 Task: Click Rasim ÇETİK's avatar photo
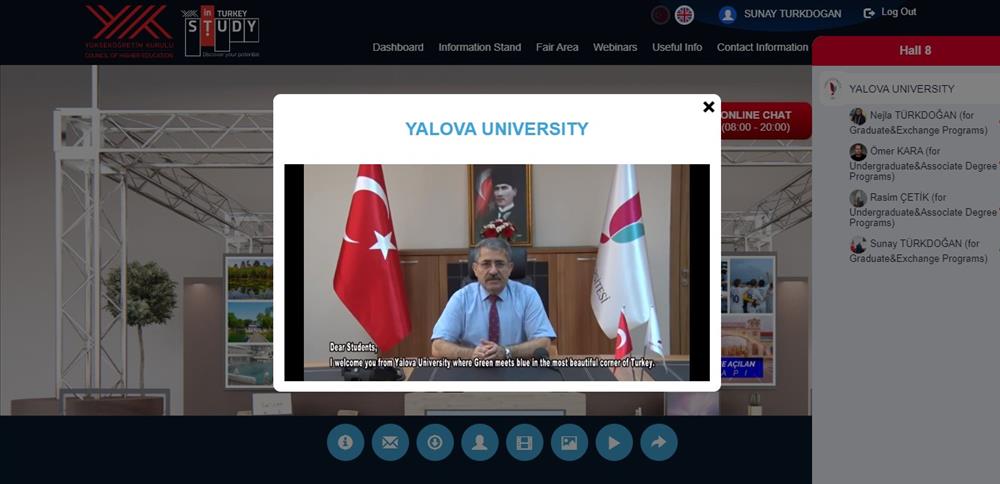[x=858, y=198]
